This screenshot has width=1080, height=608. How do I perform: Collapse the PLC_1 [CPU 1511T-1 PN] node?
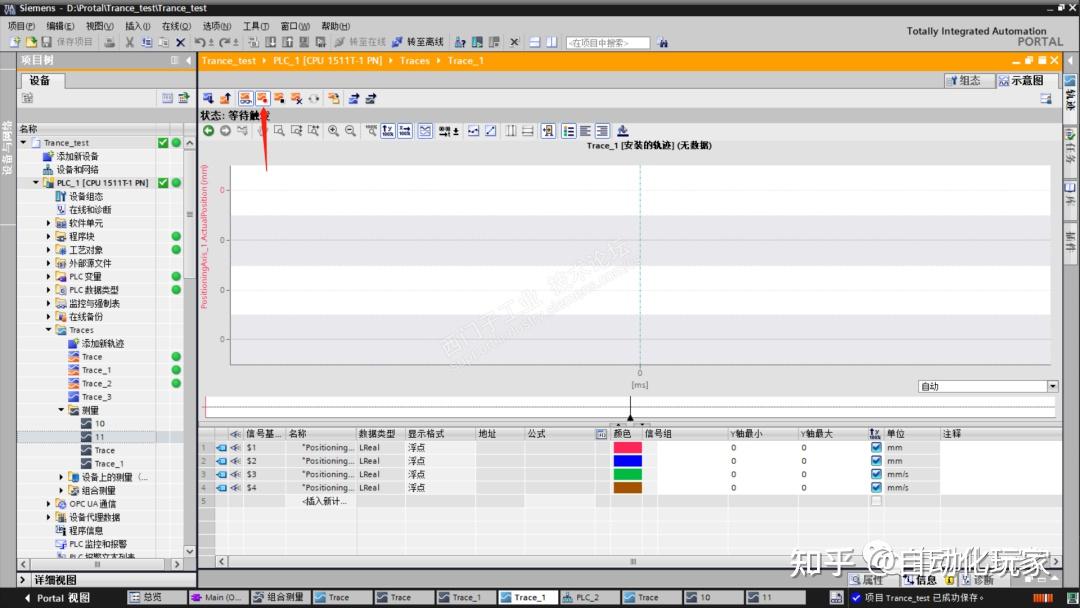tap(37, 182)
